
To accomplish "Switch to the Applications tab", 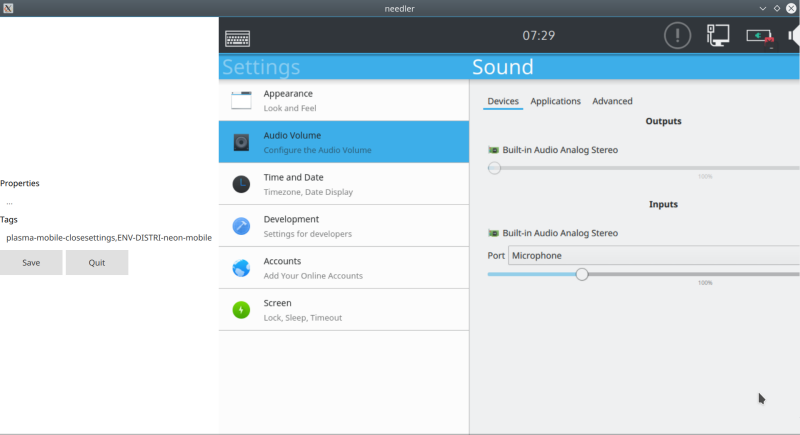I will click(x=555, y=101).
